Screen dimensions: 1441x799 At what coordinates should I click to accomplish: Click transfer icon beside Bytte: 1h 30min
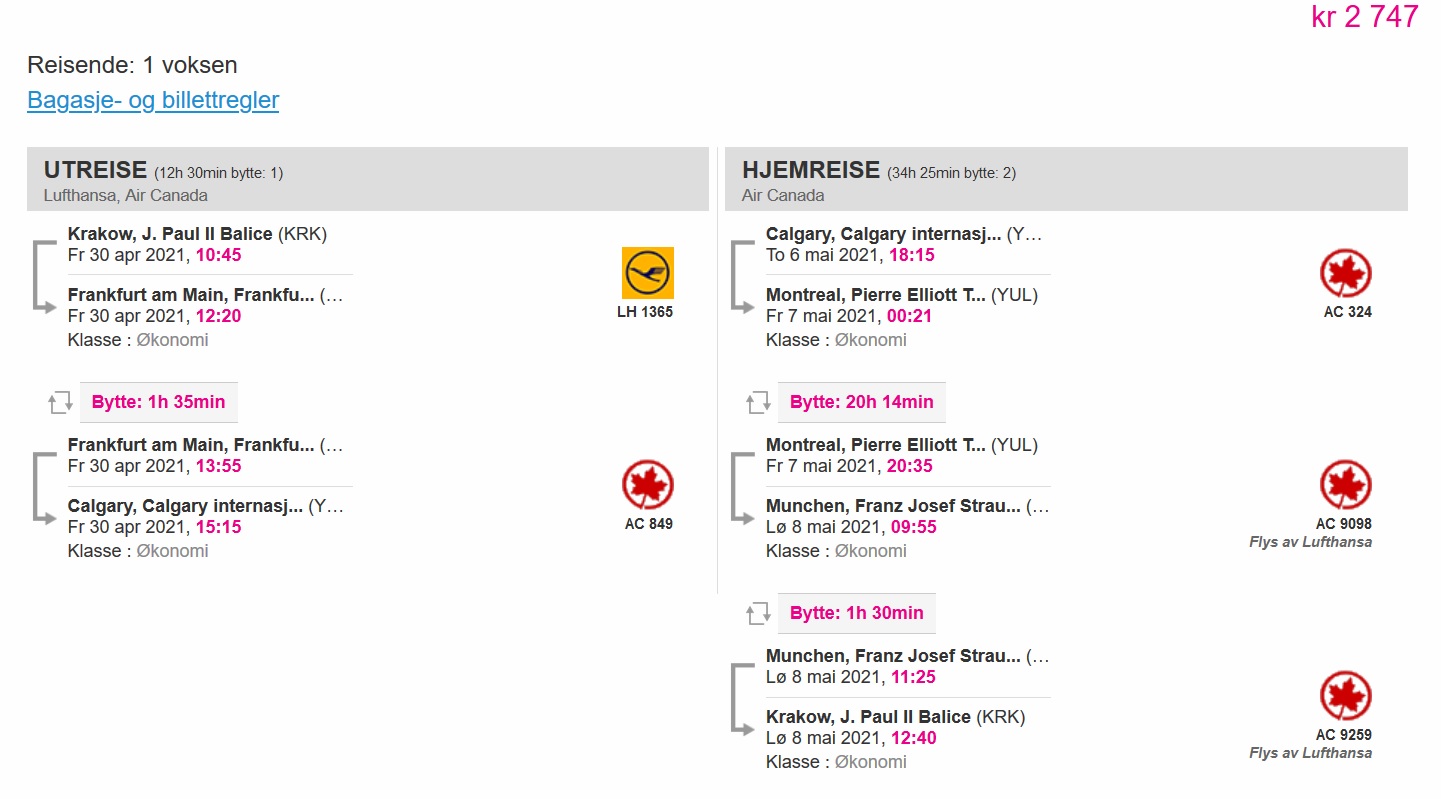pos(758,614)
